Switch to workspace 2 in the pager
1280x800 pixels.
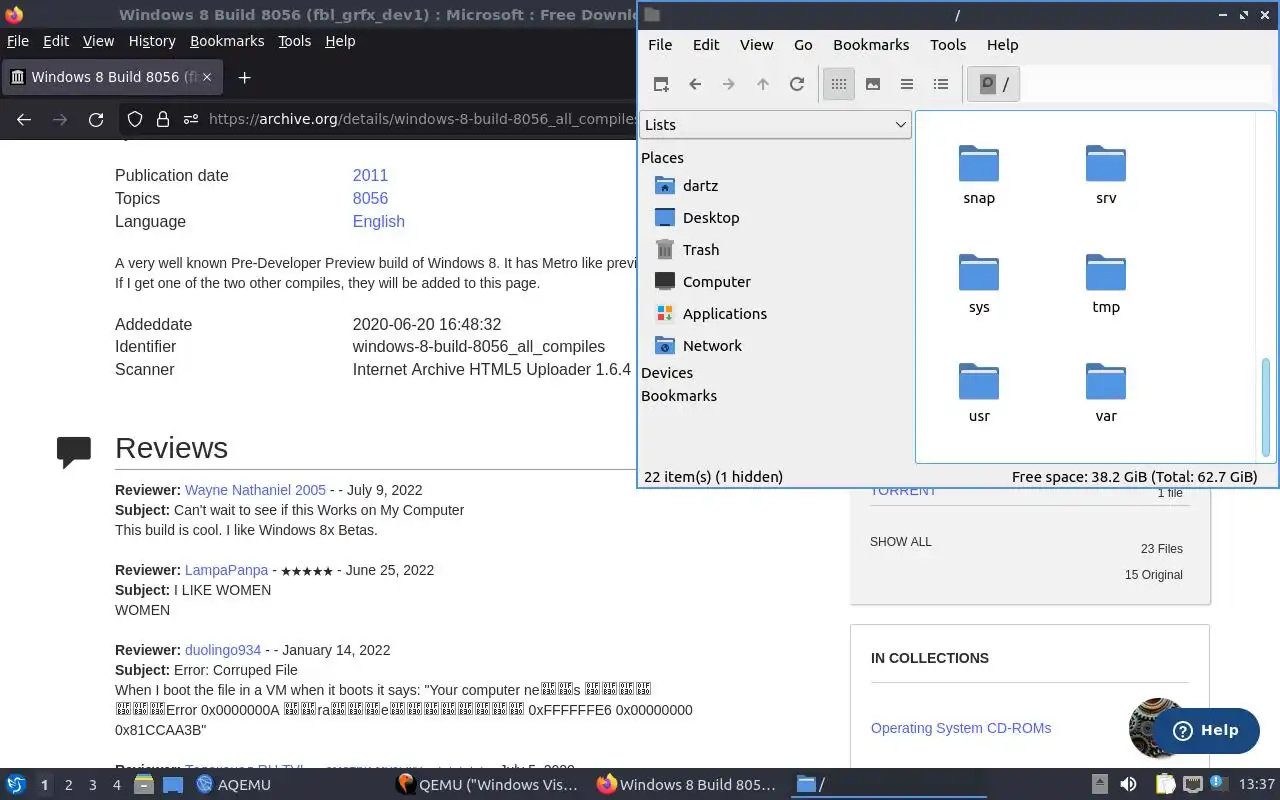69,785
